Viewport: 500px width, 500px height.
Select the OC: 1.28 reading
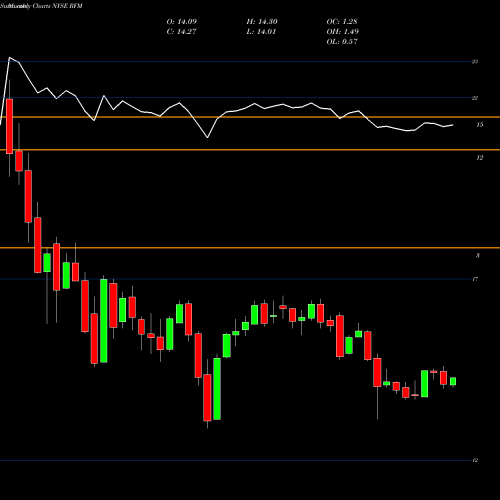[342, 21]
